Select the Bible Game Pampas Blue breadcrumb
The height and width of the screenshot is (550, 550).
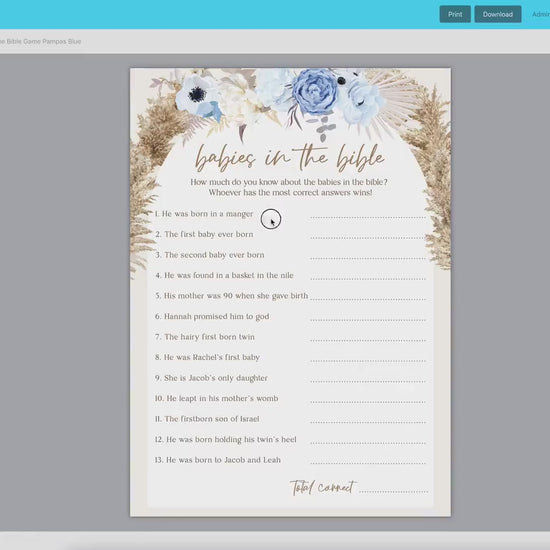[40, 41]
